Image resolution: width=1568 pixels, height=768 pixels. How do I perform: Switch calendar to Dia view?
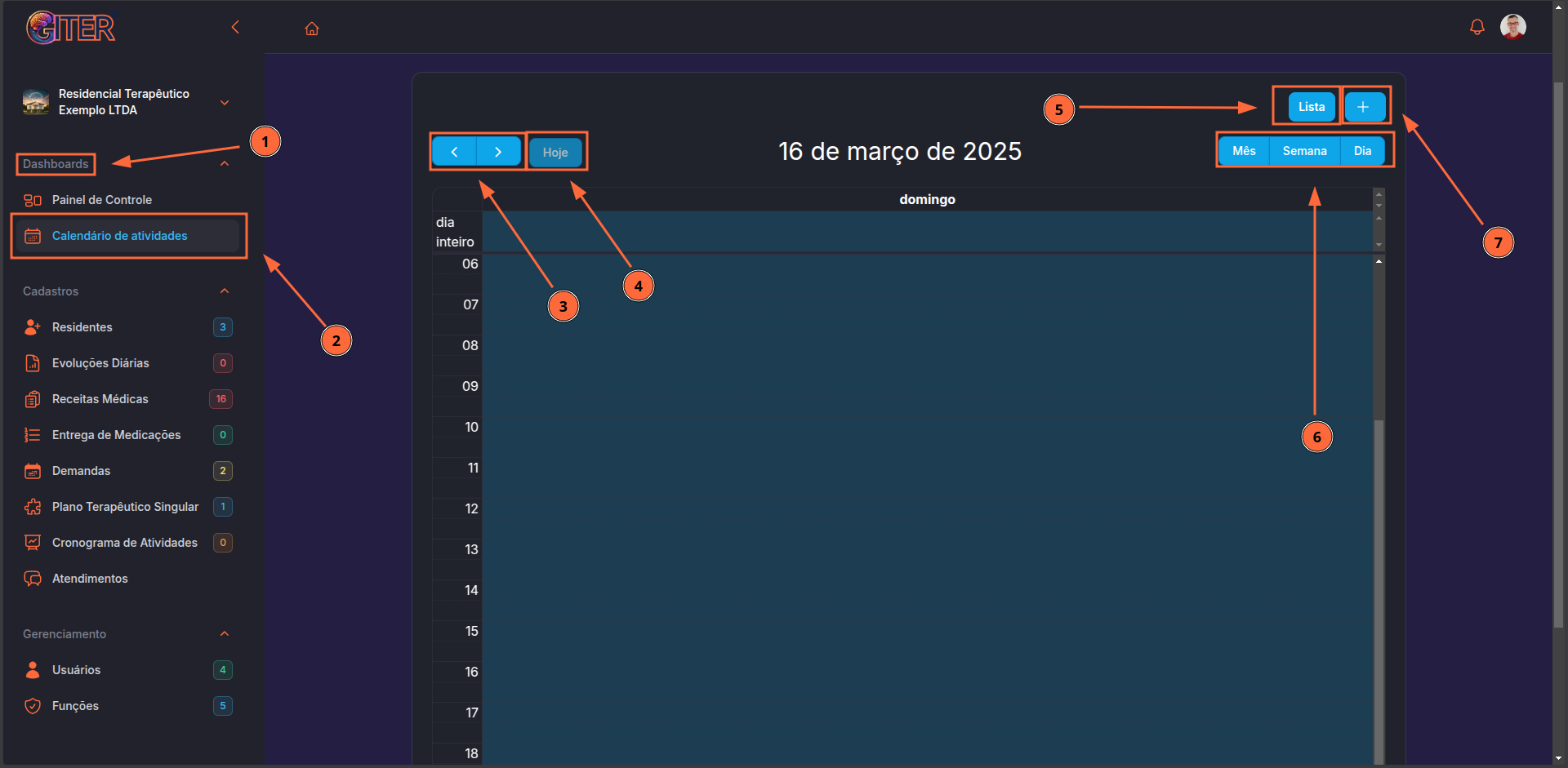tap(1362, 151)
